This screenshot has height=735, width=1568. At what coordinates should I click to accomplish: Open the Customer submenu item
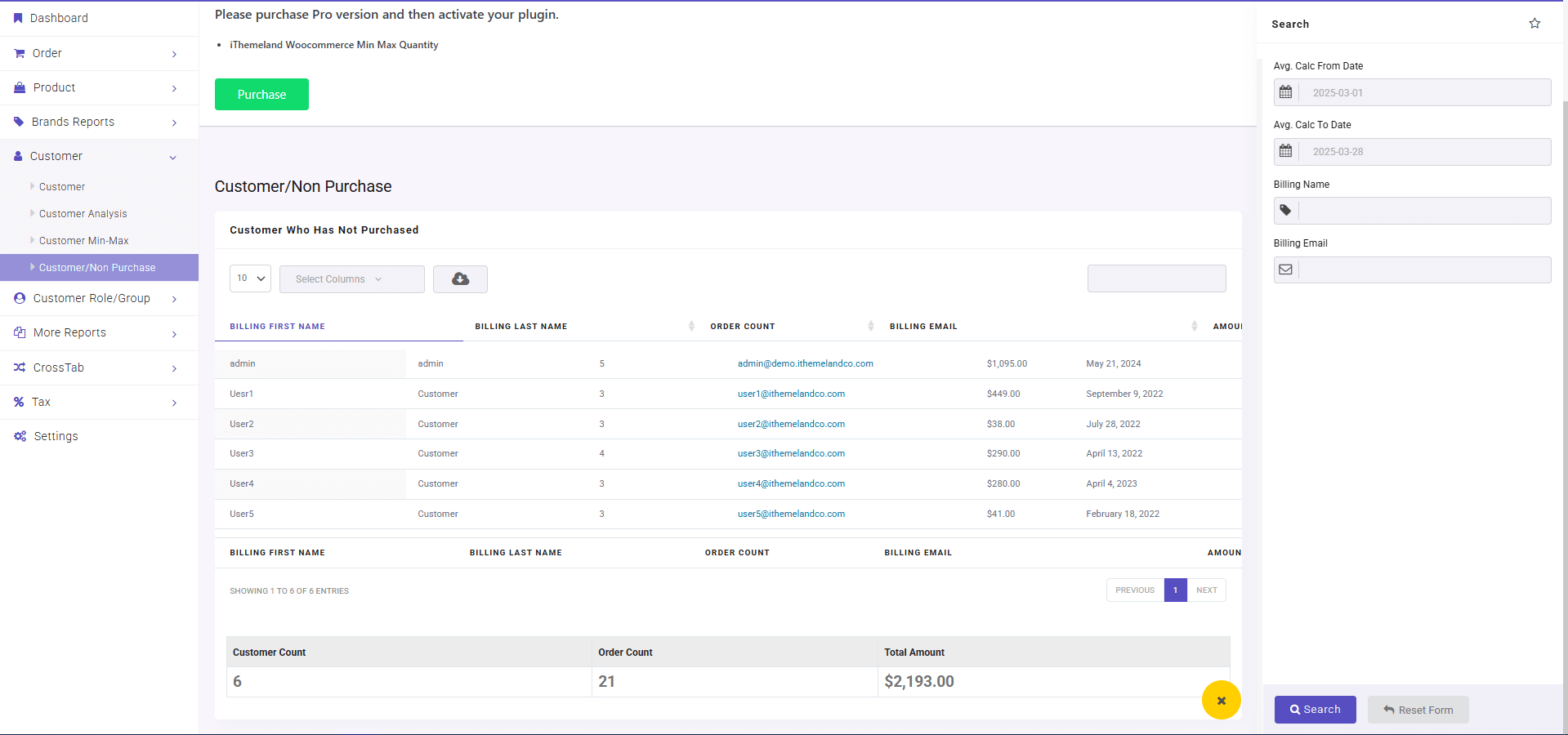pyautogui.click(x=62, y=187)
